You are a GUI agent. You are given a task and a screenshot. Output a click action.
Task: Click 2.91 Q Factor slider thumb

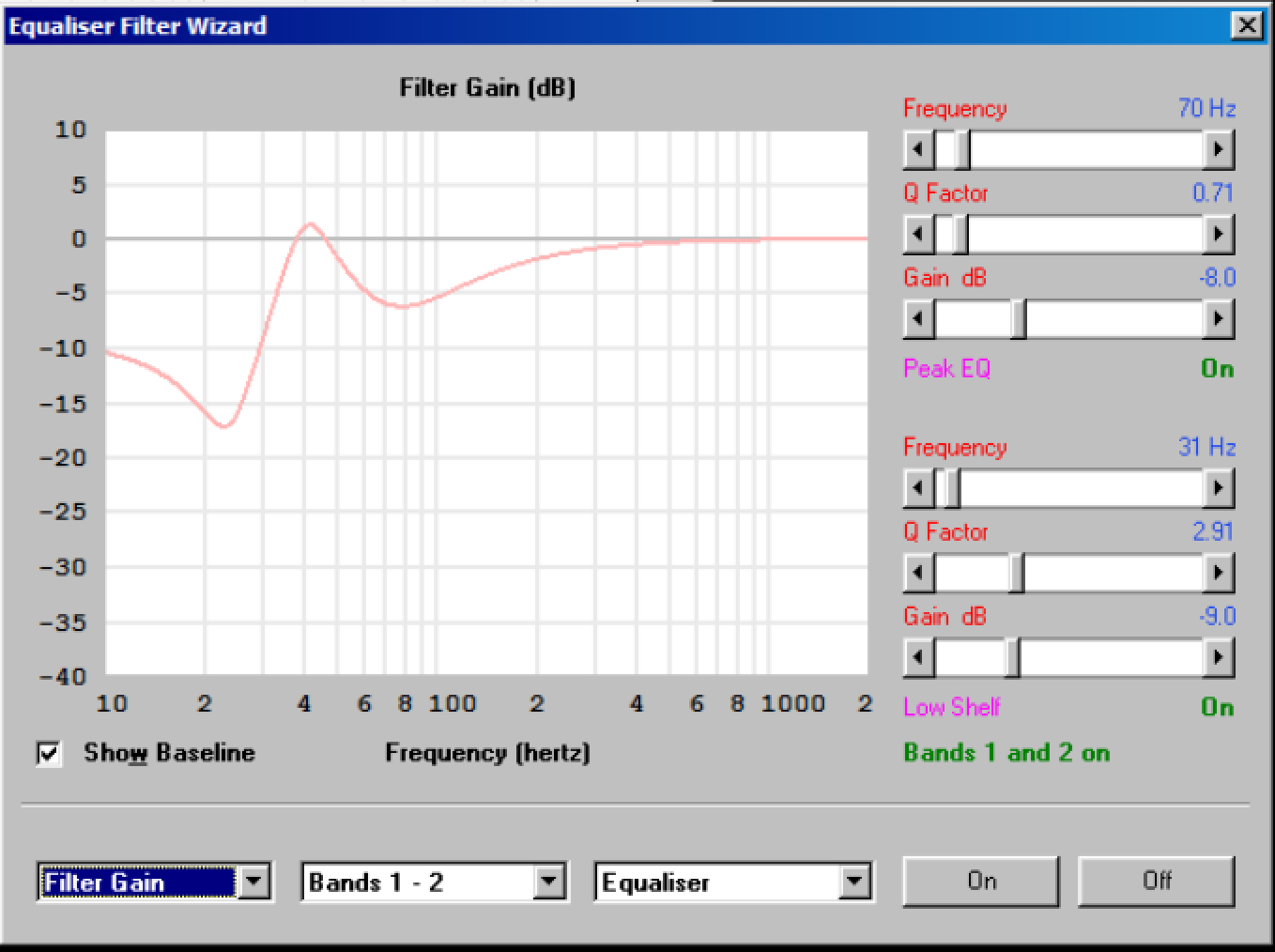point(1016,573)
